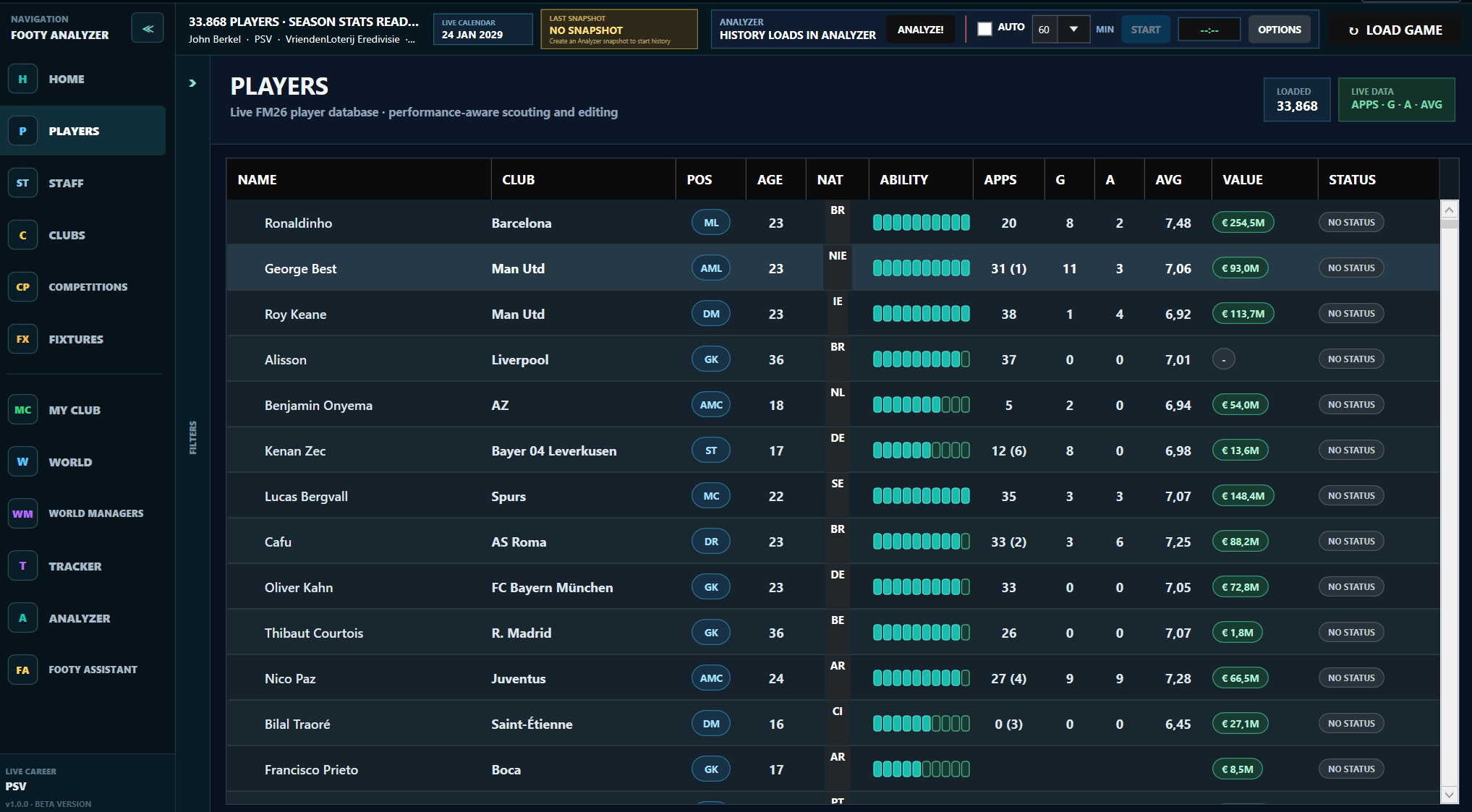
Task: Go to Staff in navigation
Action: pos(83,183)
